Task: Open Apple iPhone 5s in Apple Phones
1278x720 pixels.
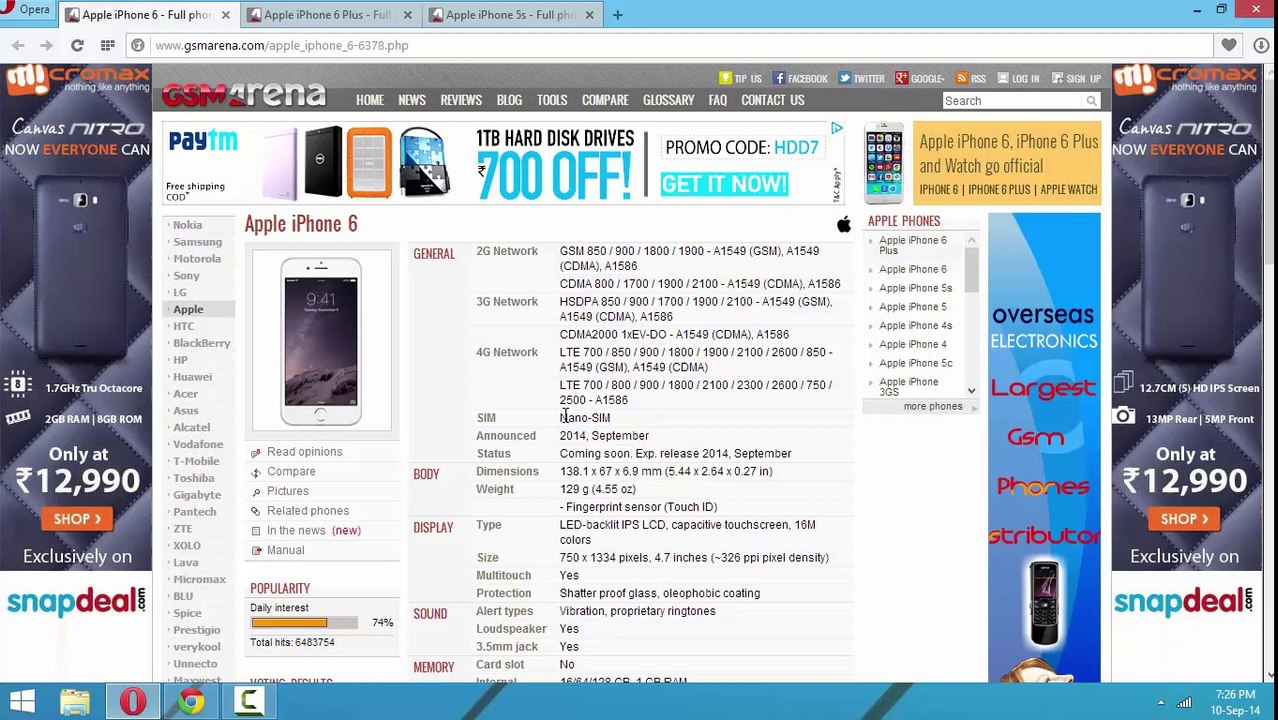Action: (915, 288)
